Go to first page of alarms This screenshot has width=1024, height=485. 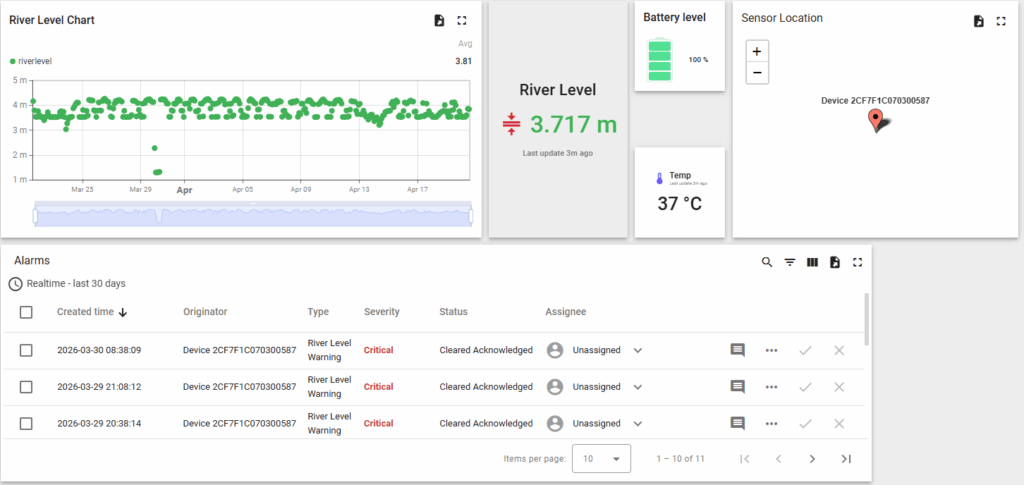(x=744, y=459)
